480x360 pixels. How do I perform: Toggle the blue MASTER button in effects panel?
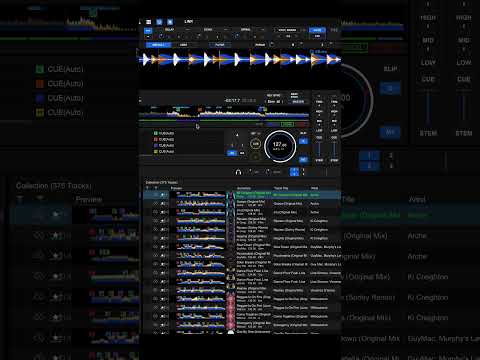pyautogui.click(x=317, y=30)
